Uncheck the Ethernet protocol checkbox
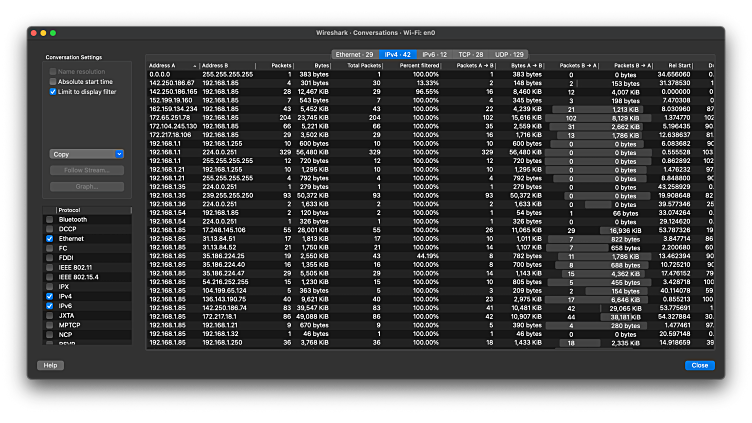 50,239
